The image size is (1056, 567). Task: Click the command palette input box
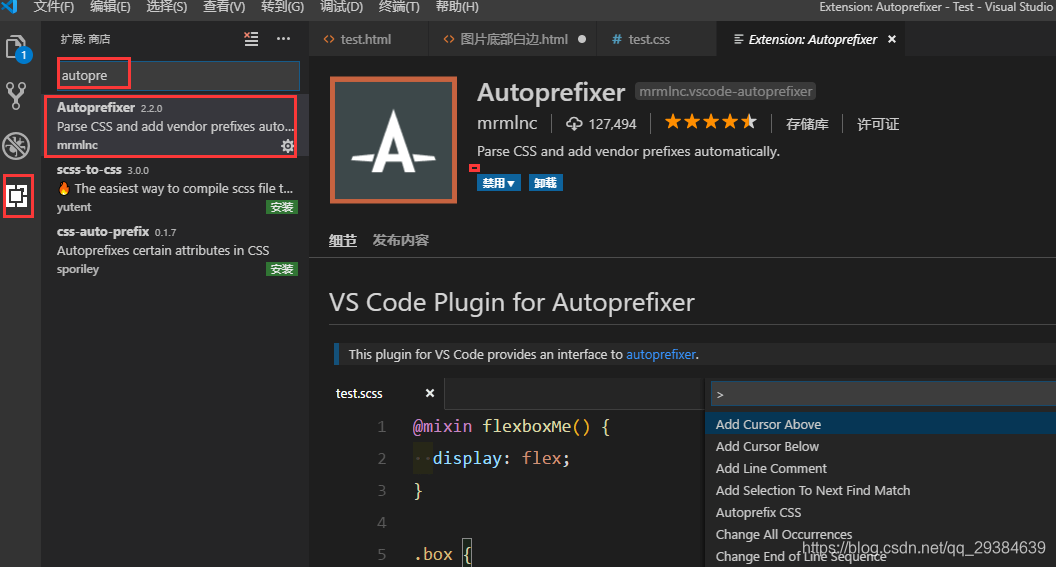[x=884, y=395]
